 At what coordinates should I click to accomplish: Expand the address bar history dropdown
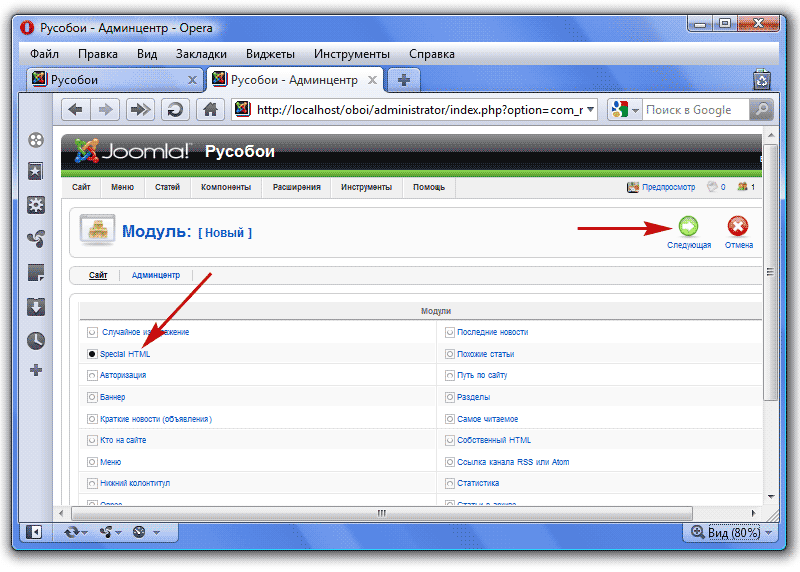point(590,110)
